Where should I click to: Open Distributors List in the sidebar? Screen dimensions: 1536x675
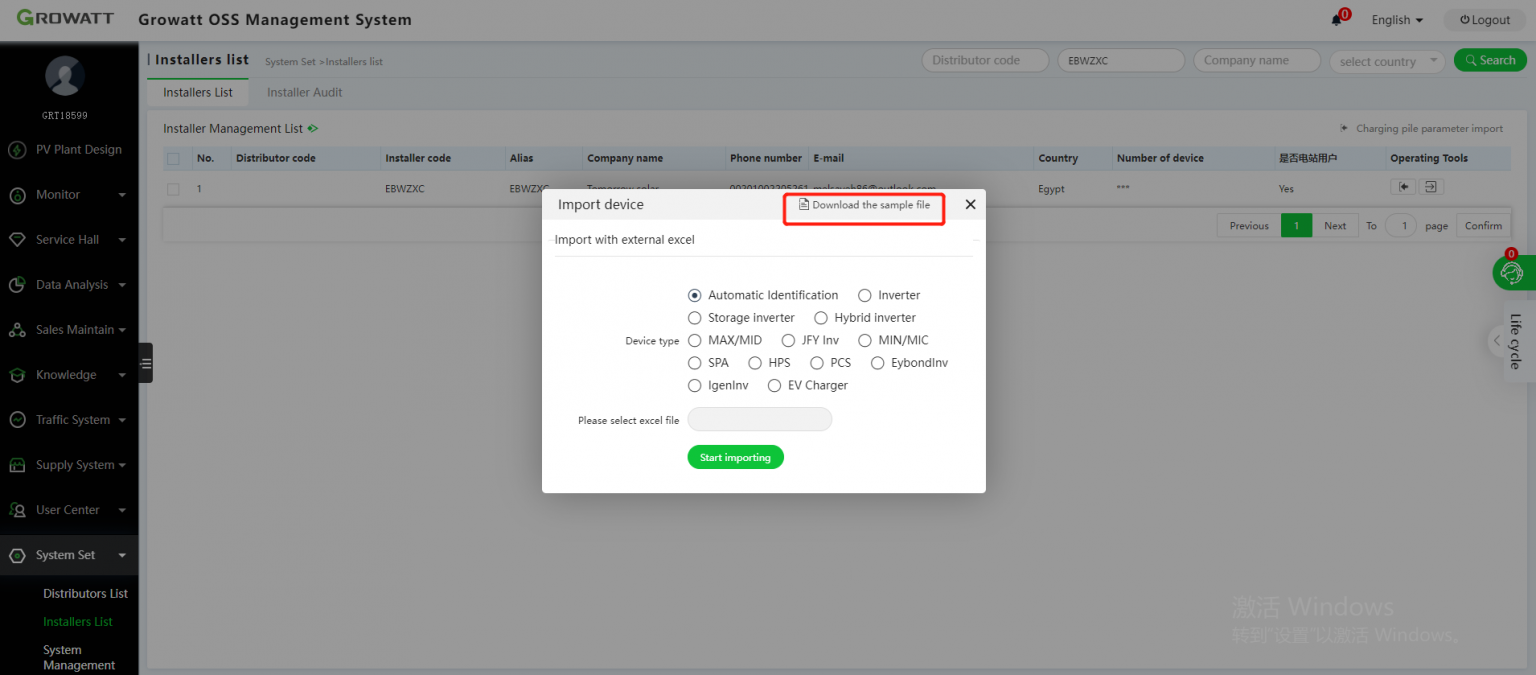(85, 593)
